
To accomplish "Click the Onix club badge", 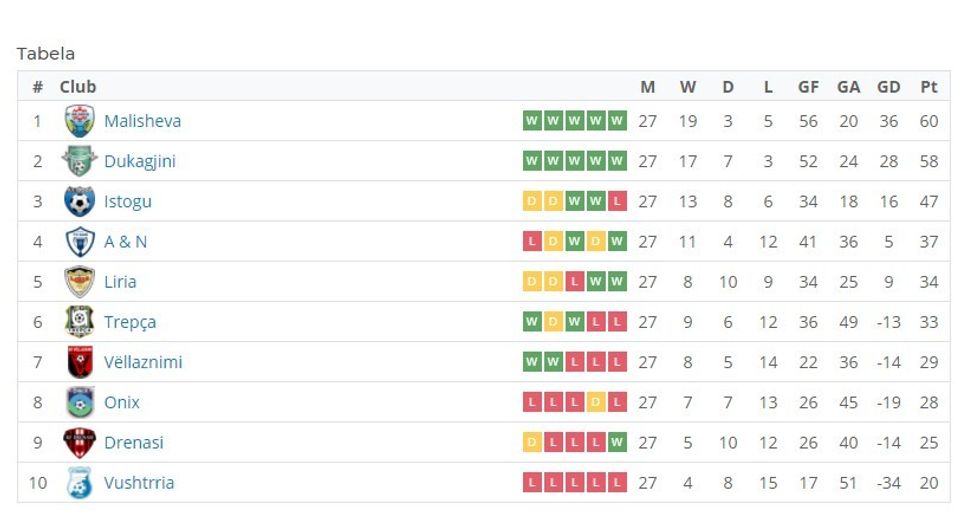I will 79,402.
